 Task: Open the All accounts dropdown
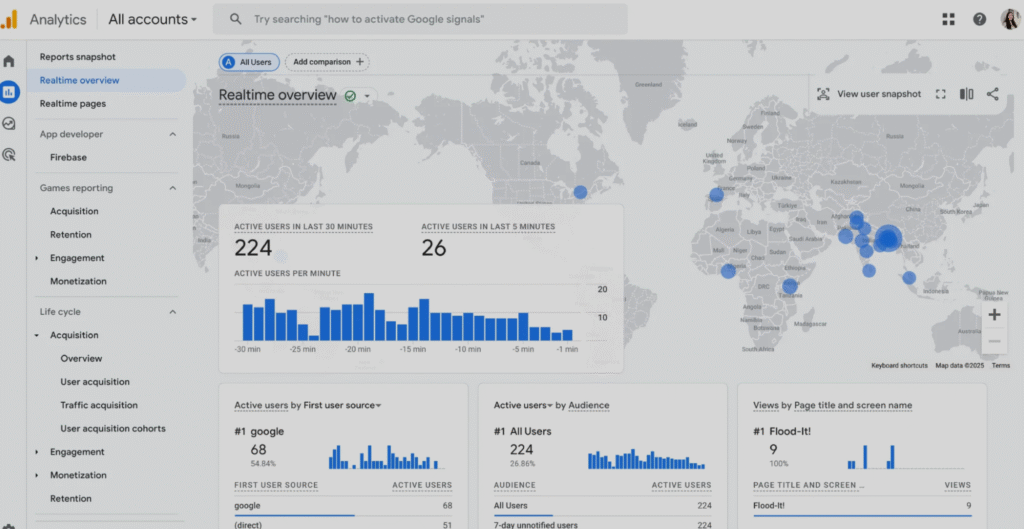[x=152, y=19]
